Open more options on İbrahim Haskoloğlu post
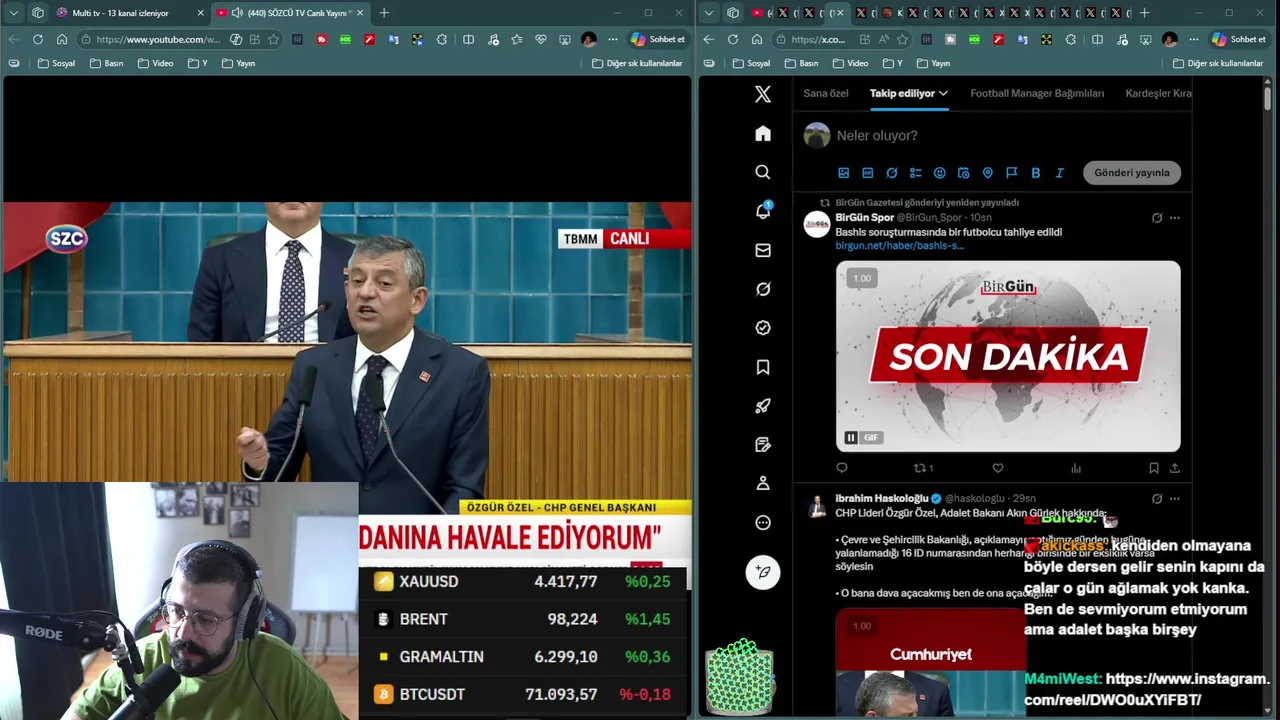1280x720 pixels. point(1175,499)
